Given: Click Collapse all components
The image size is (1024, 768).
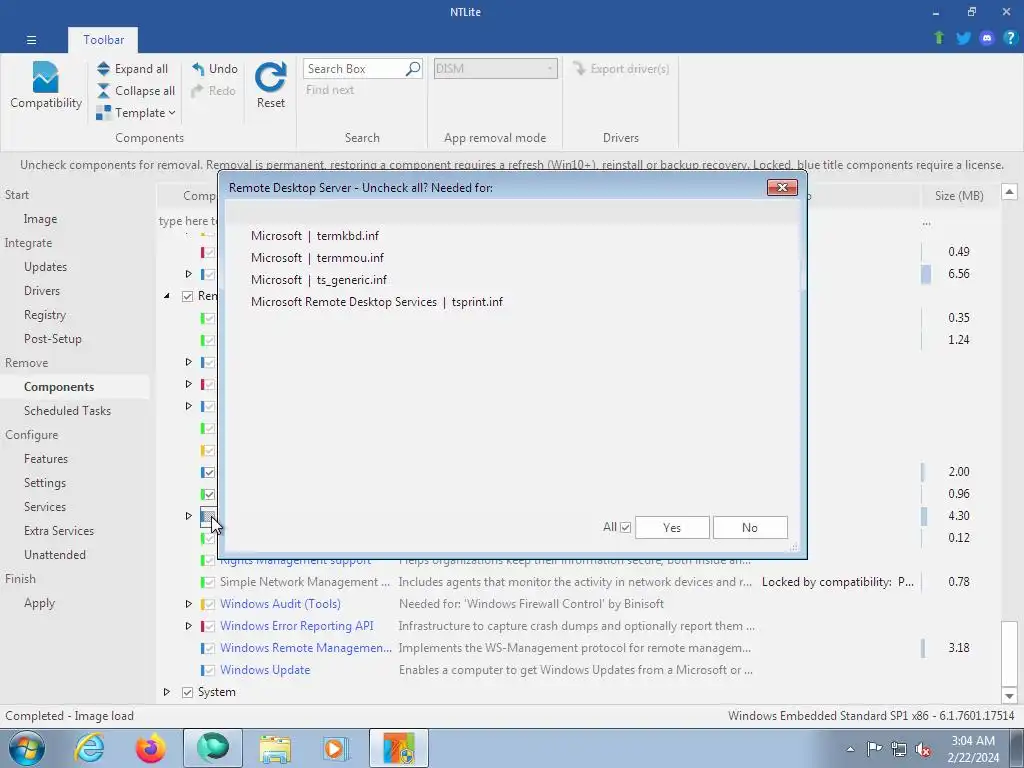Looking at the screenshot, I should (136, 91).
